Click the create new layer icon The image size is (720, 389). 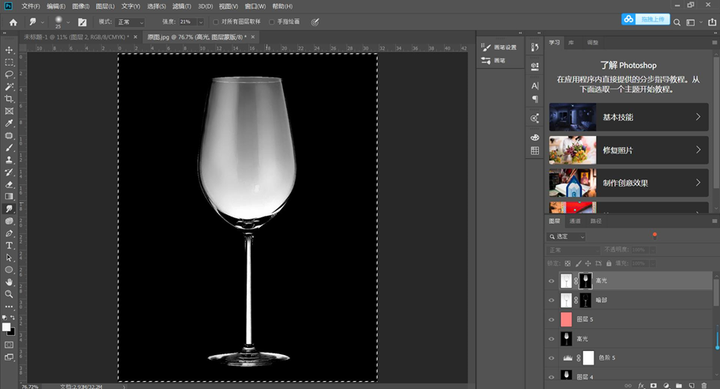(x=692, y=386)
